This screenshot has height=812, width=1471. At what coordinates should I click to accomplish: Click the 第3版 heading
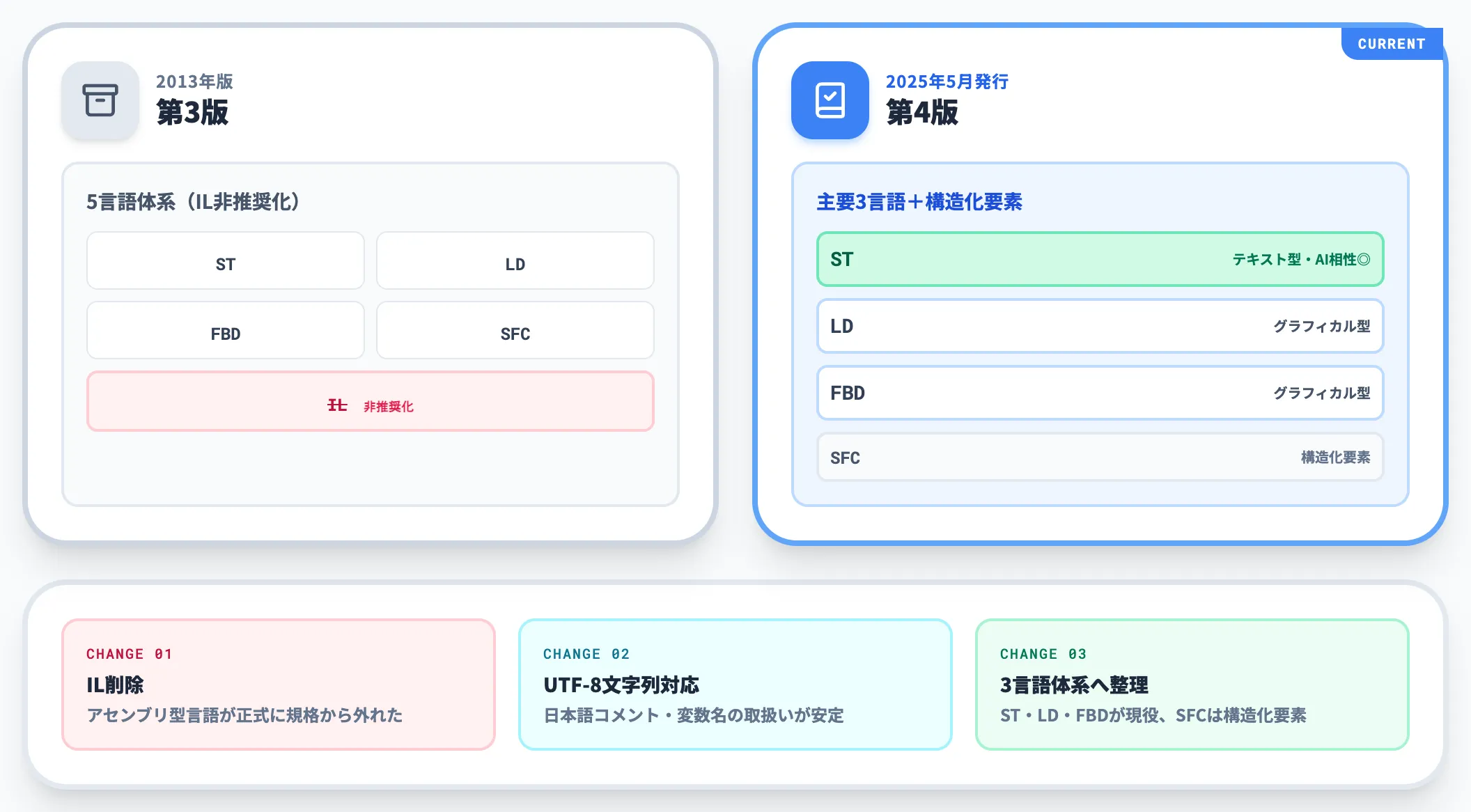coord(192,112)
